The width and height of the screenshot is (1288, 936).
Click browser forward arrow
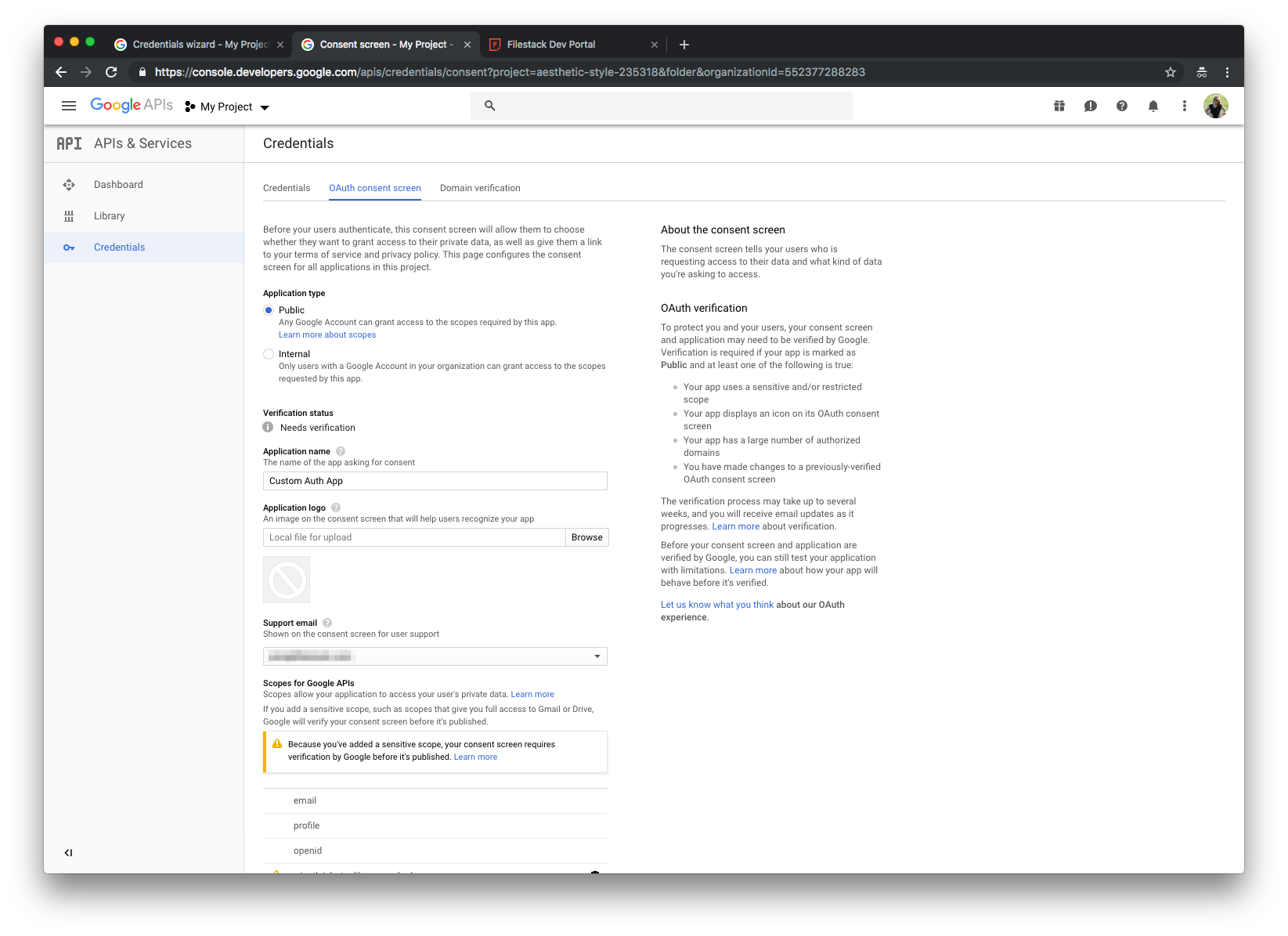click(x=86, y=72)
